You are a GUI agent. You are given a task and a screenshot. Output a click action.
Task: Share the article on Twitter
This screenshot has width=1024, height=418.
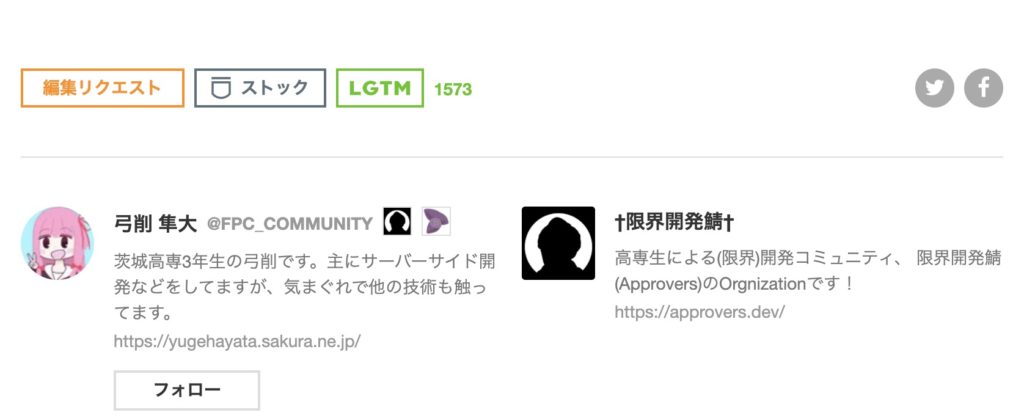coord(935,88)
